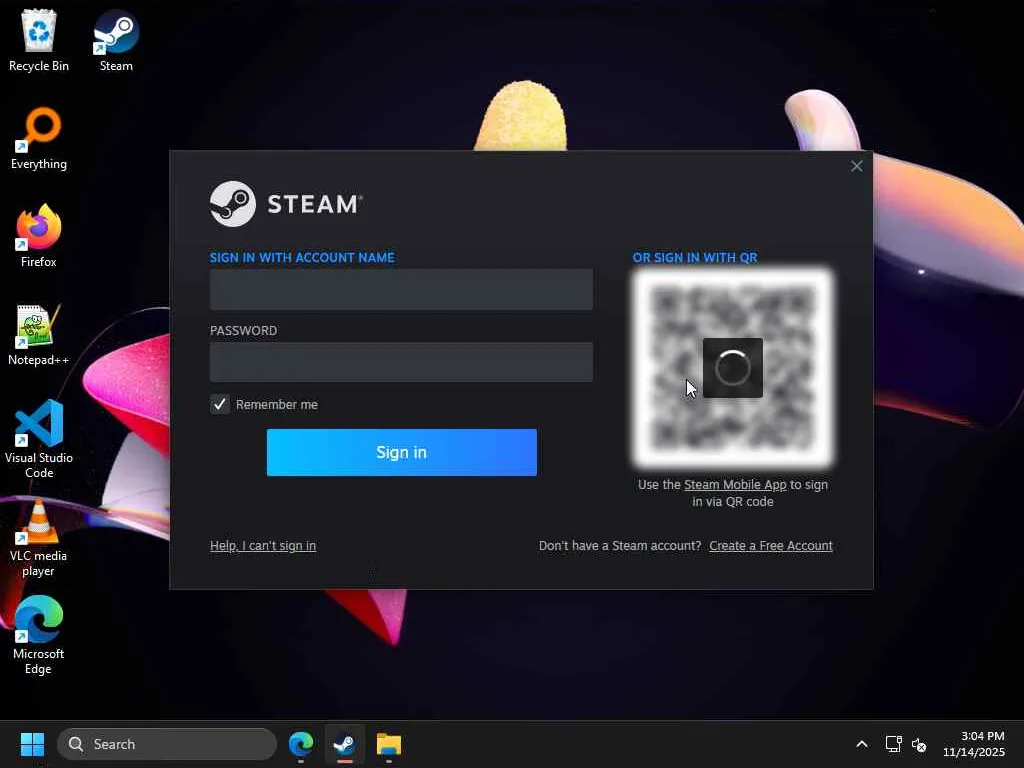Viewport: 1024px width, 768px height.
Task: Click the Password input field
Action: coord(401,362)
